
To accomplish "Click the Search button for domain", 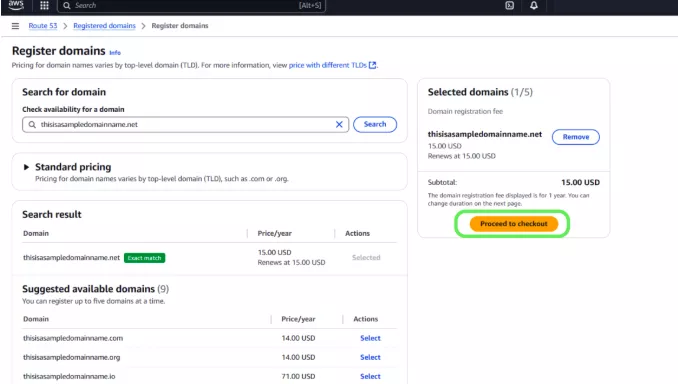I will pos(375,125).
